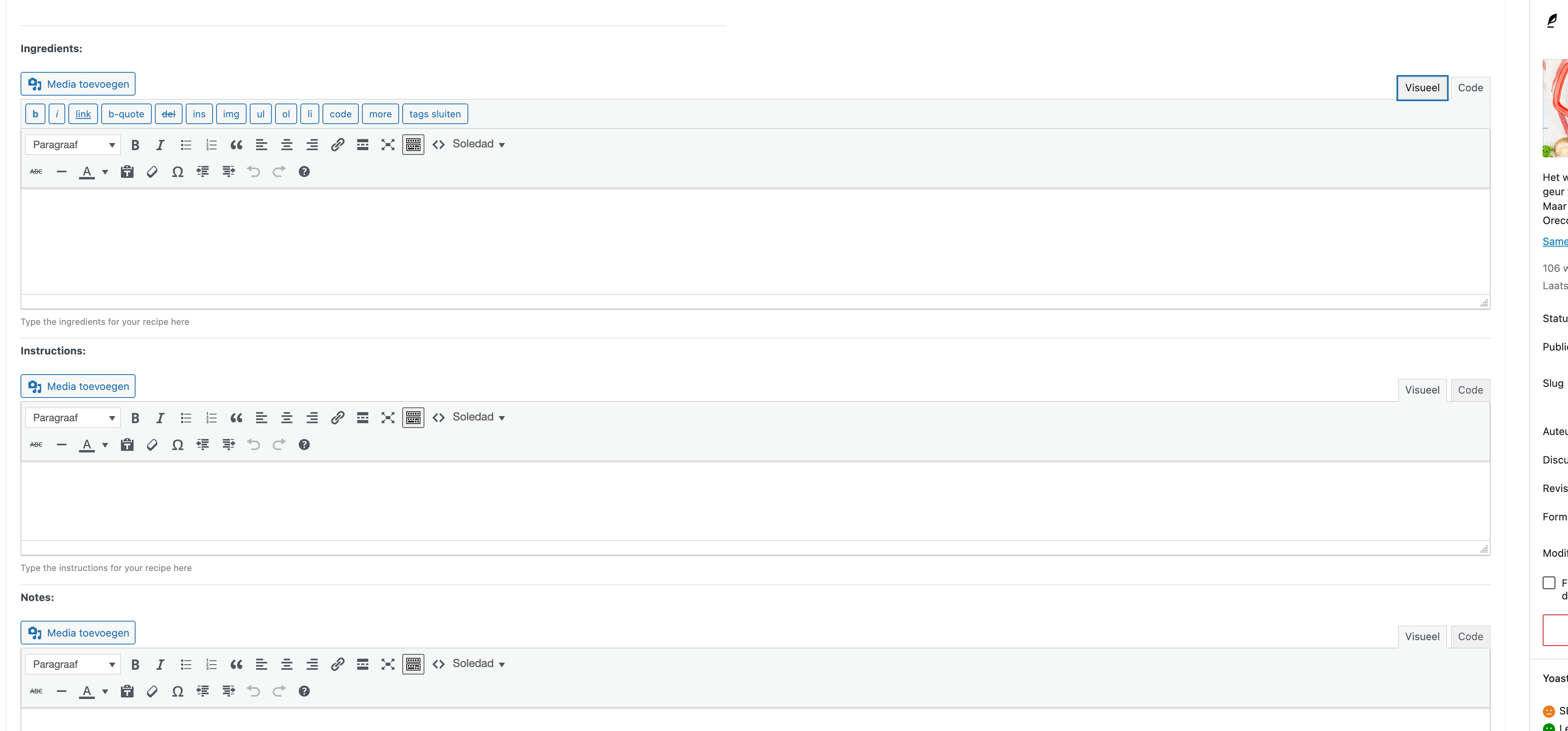Select Visueel tab of Instructions editor
Viewport: 1568px width, 731px height.
coord(1422,390)
